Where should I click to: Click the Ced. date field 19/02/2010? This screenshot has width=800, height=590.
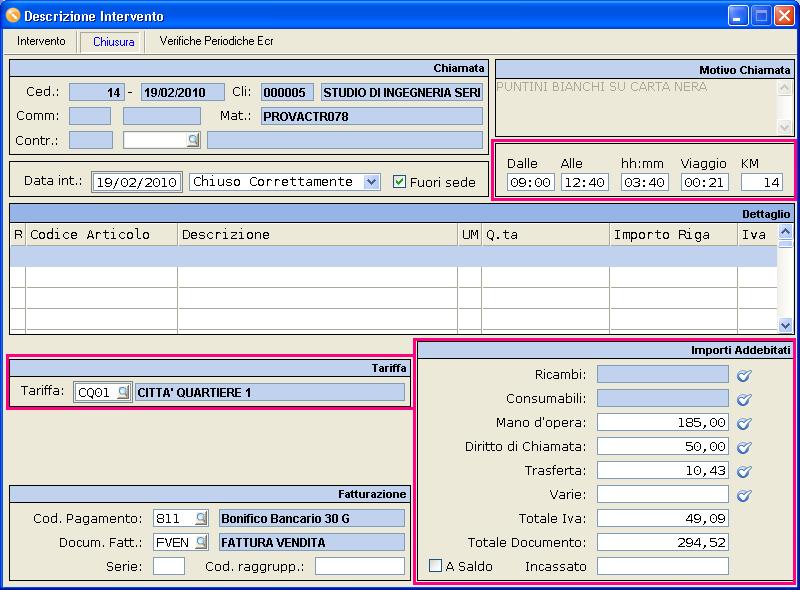[183, 92]
